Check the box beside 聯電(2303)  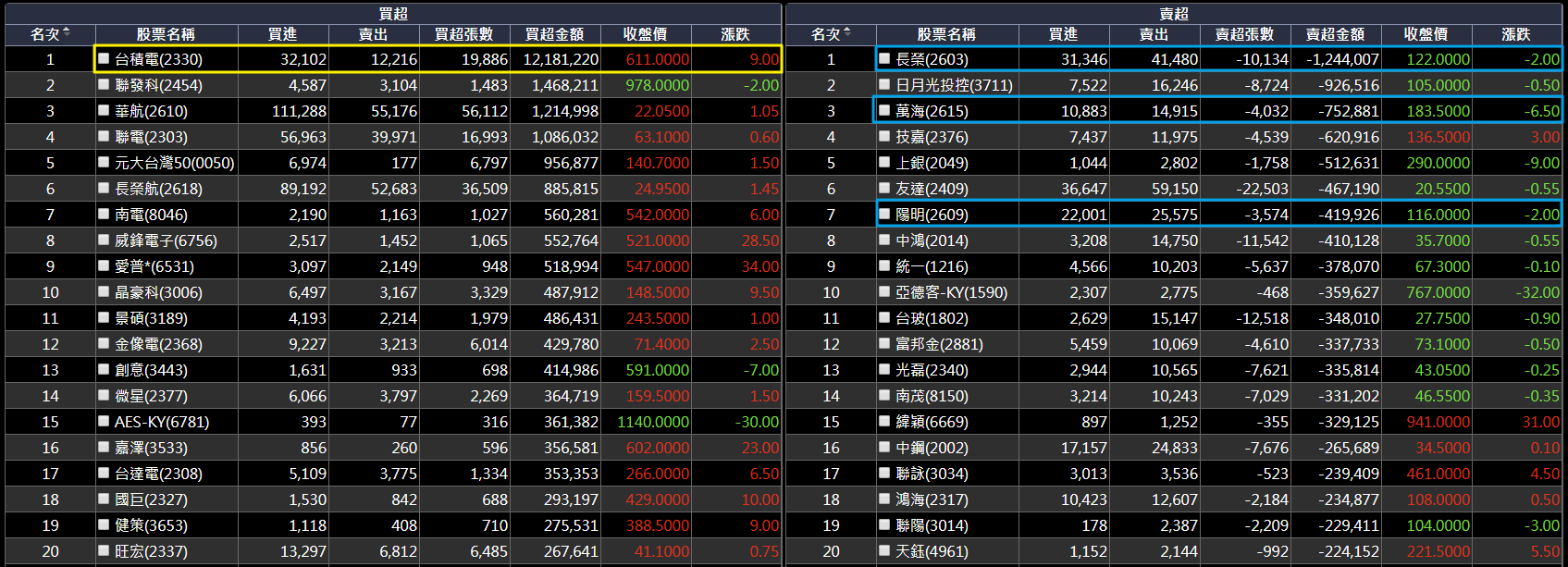(105, 136)
